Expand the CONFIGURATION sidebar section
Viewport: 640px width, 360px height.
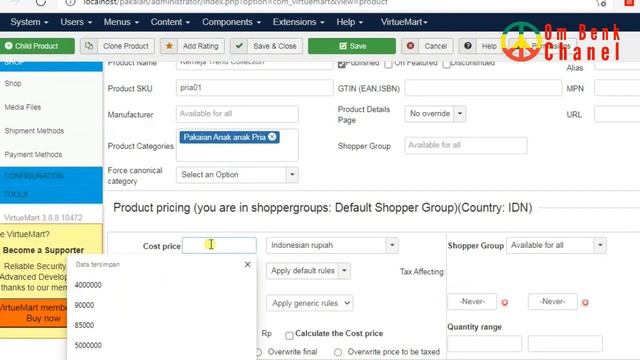(34, 176)
